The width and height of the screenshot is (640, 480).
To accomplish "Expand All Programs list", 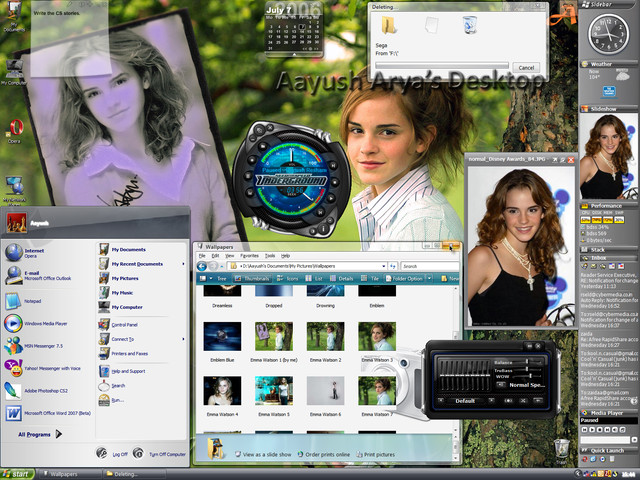I will click(40, 434).
